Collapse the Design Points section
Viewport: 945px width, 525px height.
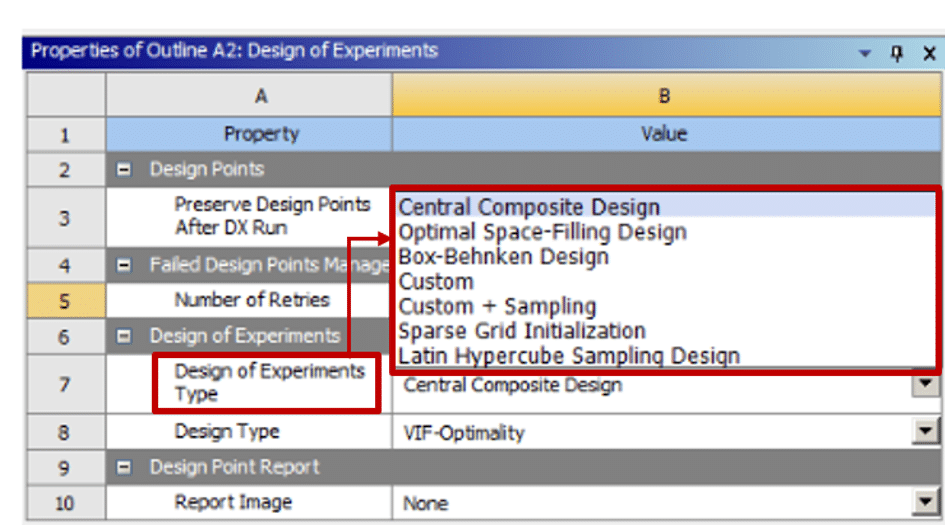pos(125,170)
